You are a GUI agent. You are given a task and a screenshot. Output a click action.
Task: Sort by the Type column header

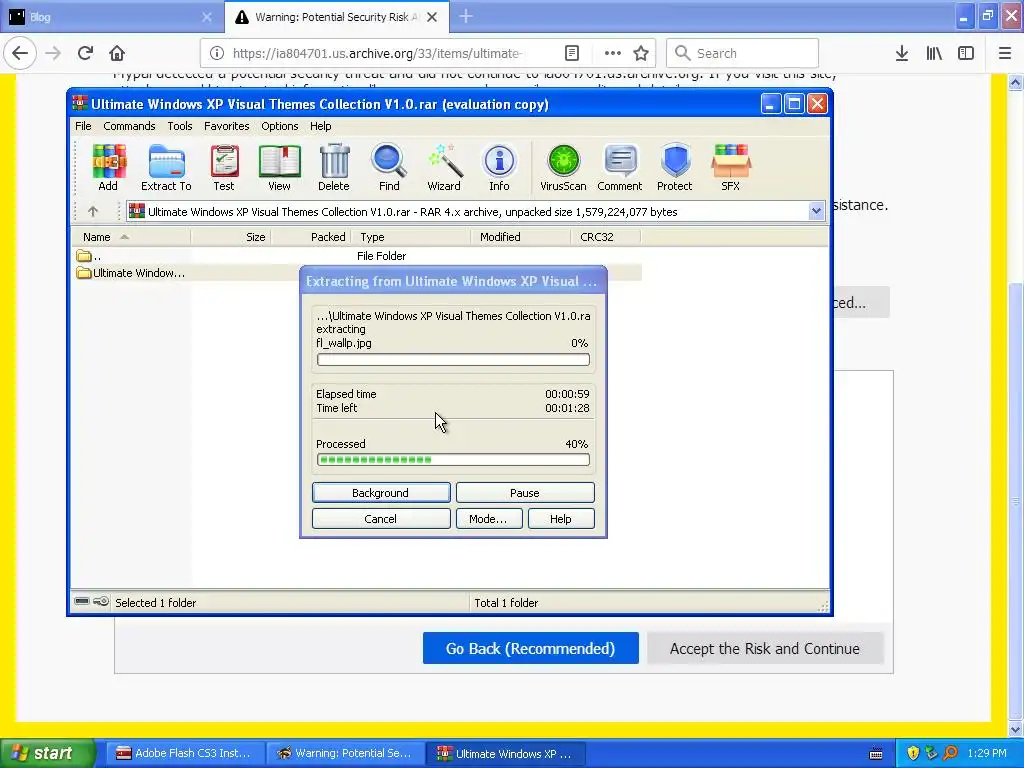[411, 236]
